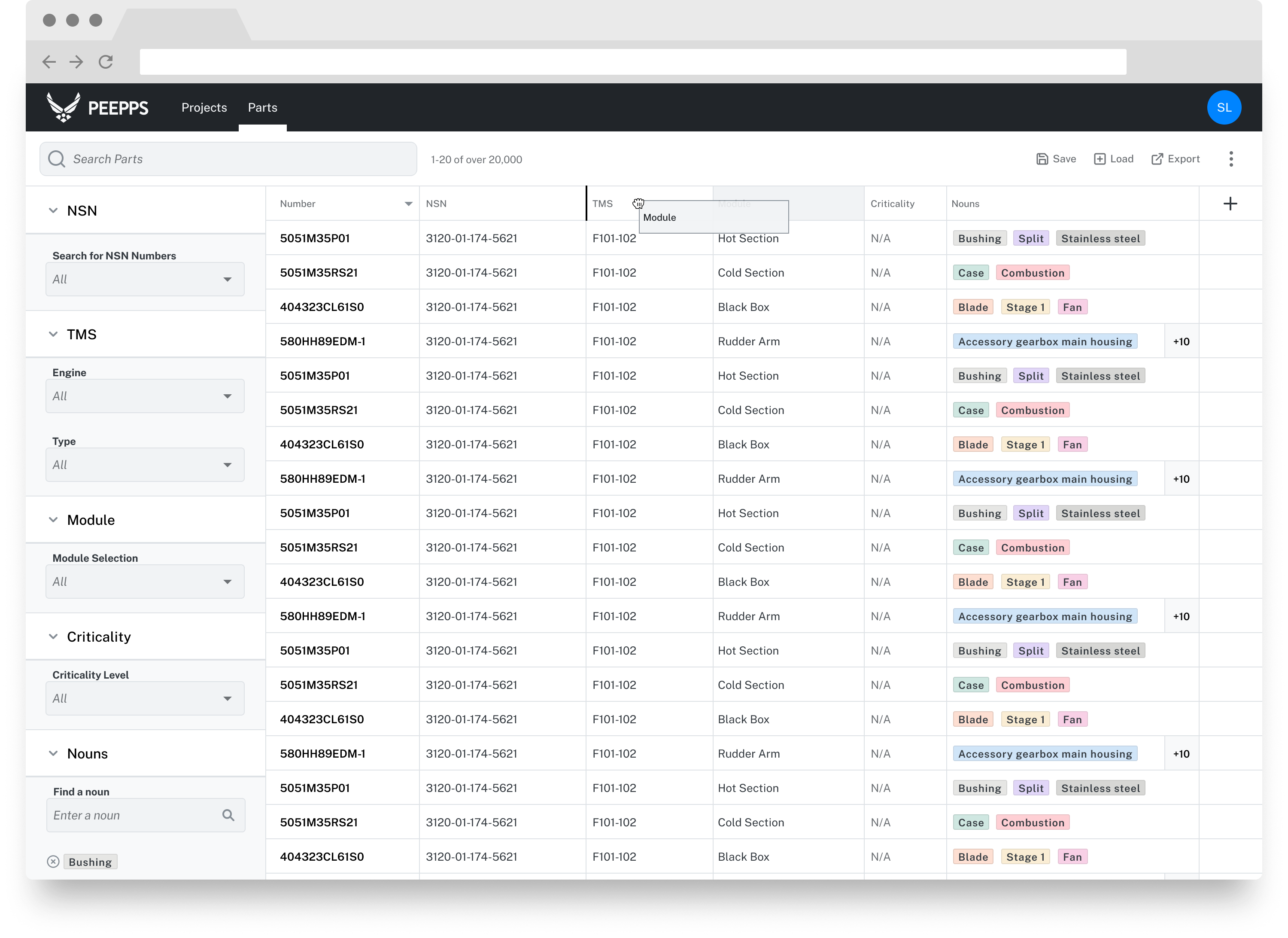Switch to the Projects tab
Screen dimensions: 1288x938
(204, 107)
